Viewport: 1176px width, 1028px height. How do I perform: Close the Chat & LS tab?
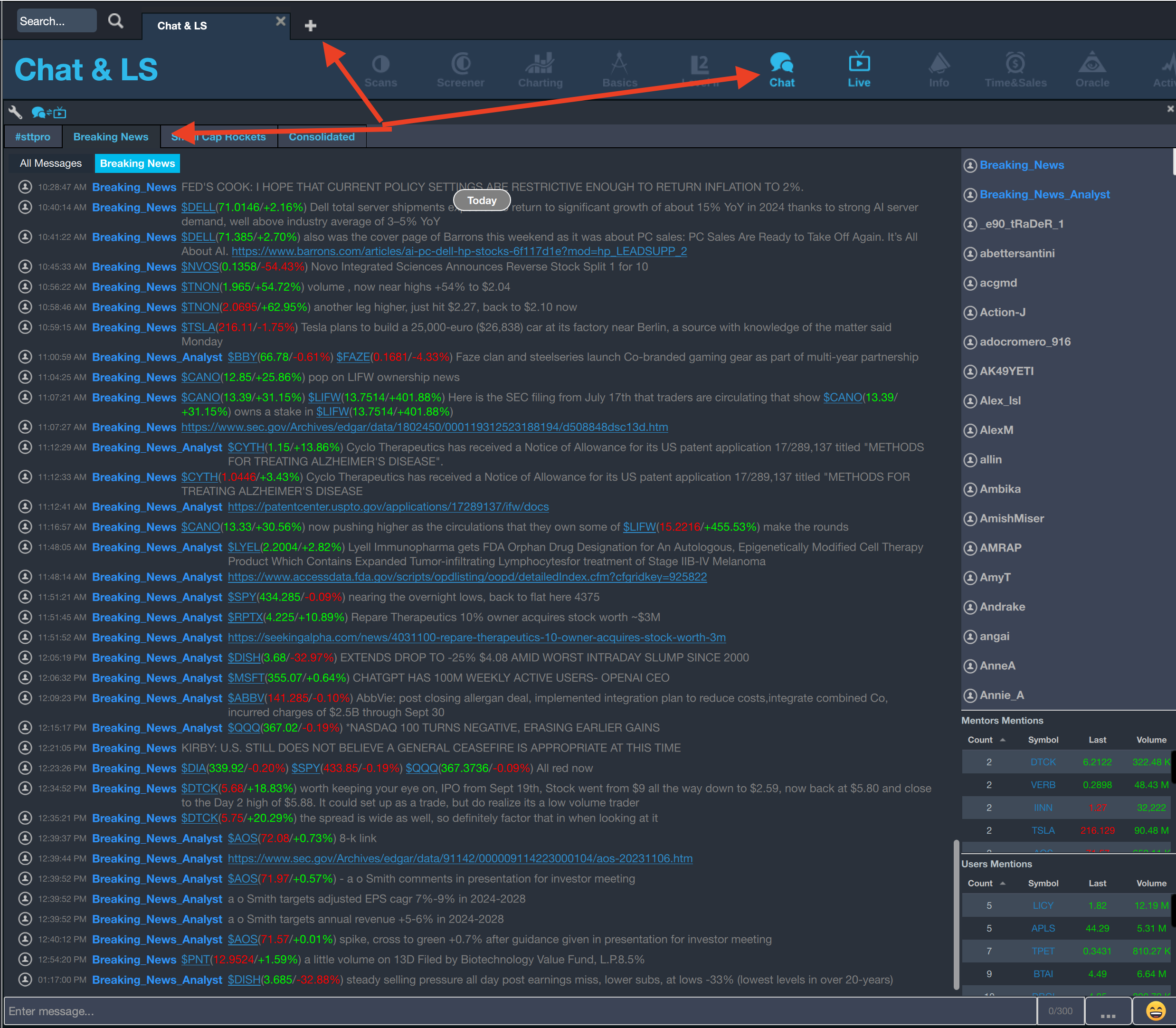pyautogui.click(x=281, y=21)
